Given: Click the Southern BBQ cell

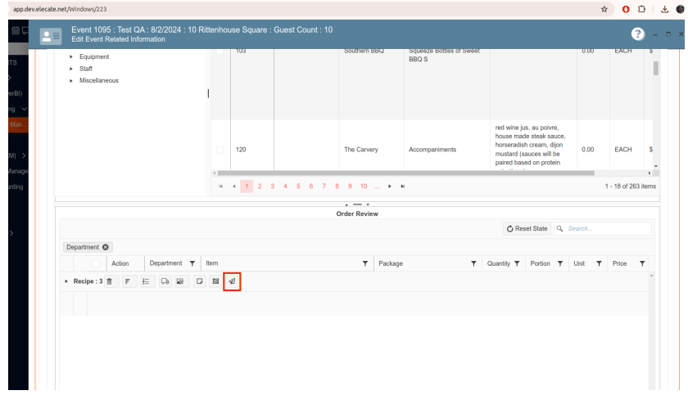Looking at the screenshot, I should click(364, 51).
